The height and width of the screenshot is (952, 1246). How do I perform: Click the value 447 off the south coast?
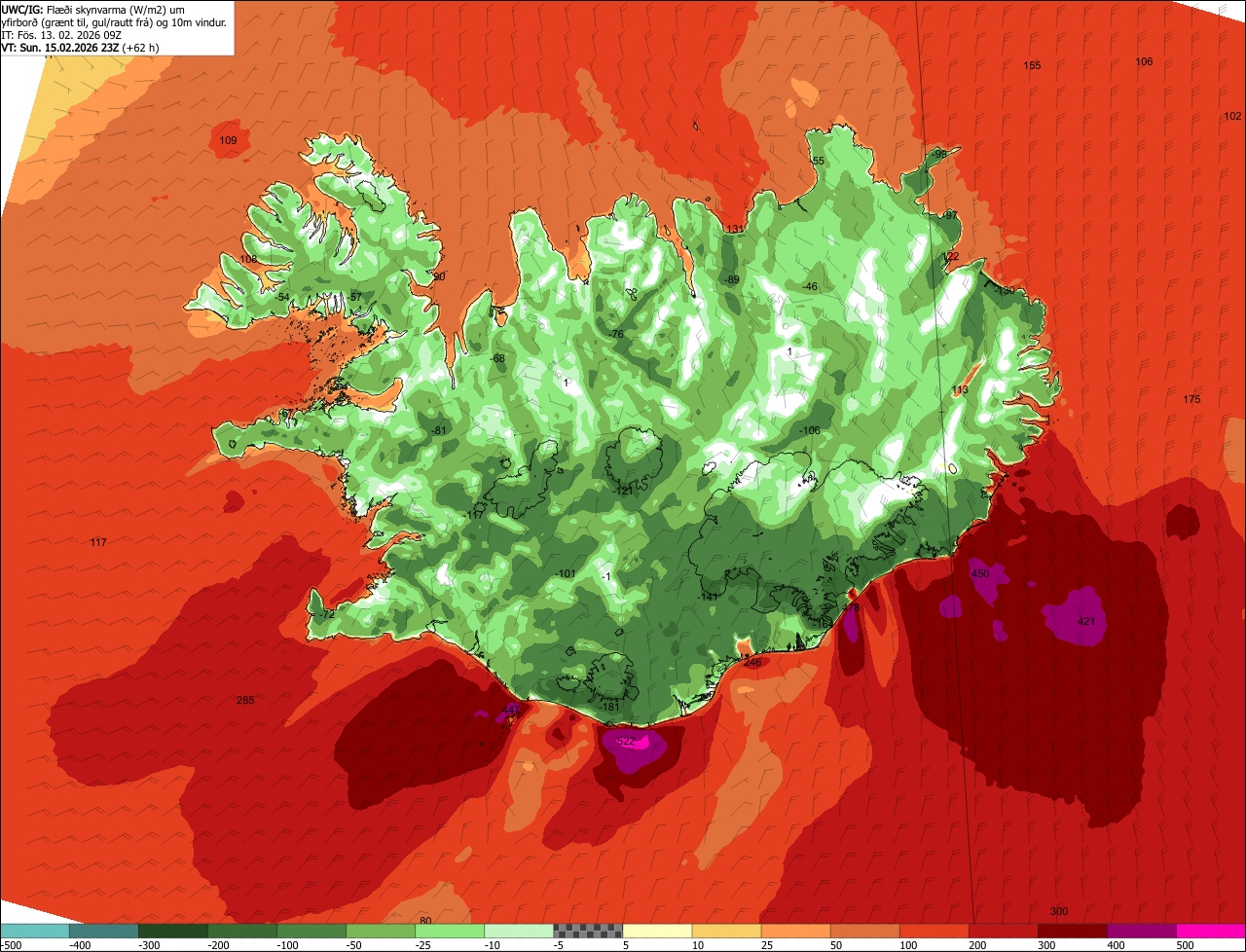[x=511, y=711]
